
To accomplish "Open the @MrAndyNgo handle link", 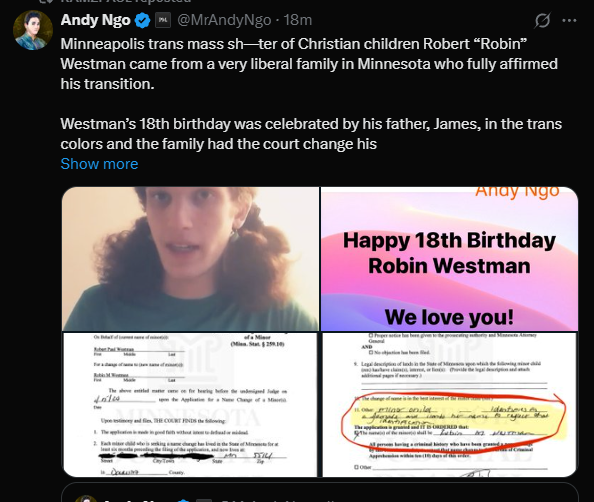I will click(224, 20).
